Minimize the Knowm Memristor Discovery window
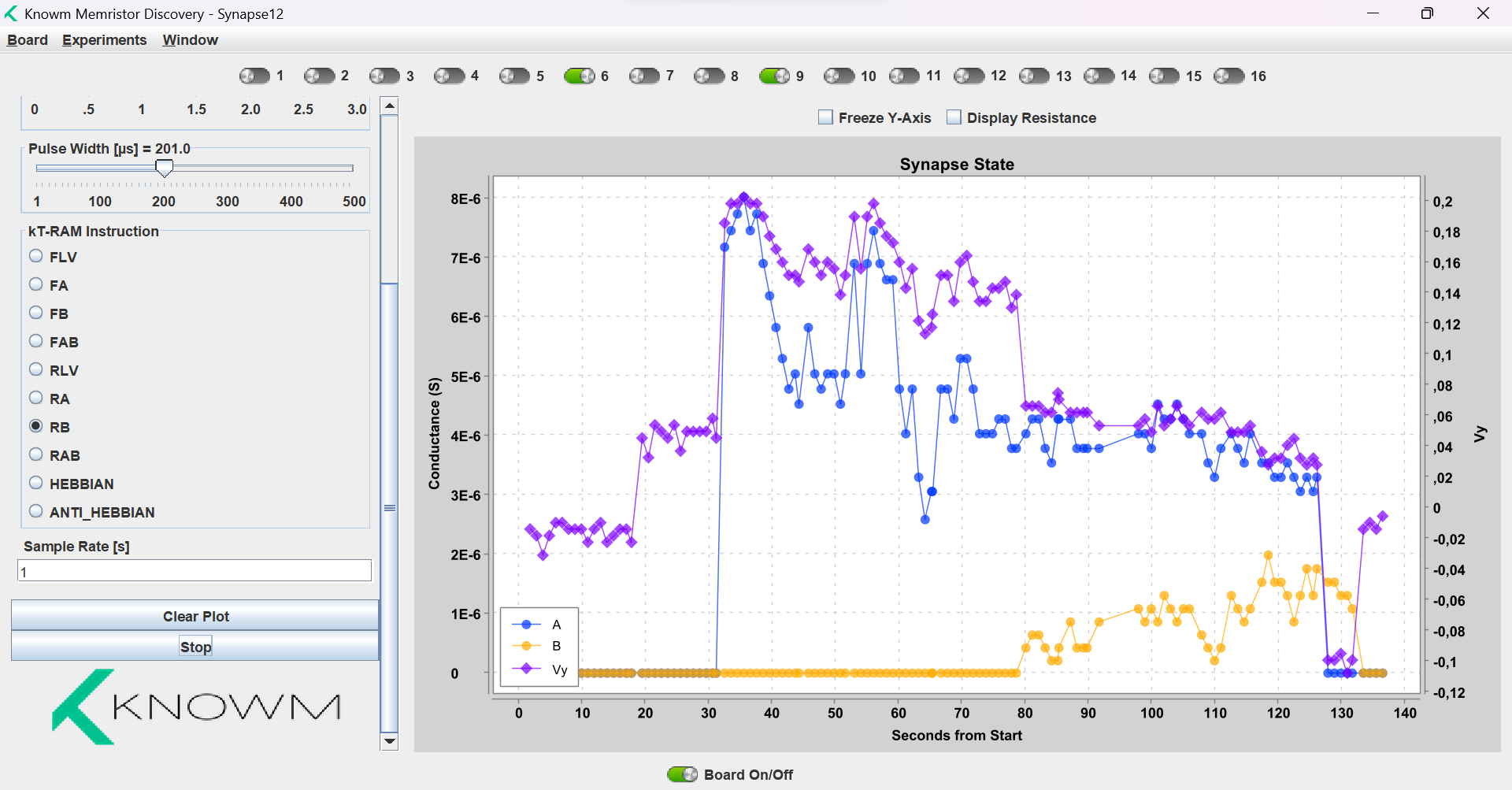 point(1373,13)
